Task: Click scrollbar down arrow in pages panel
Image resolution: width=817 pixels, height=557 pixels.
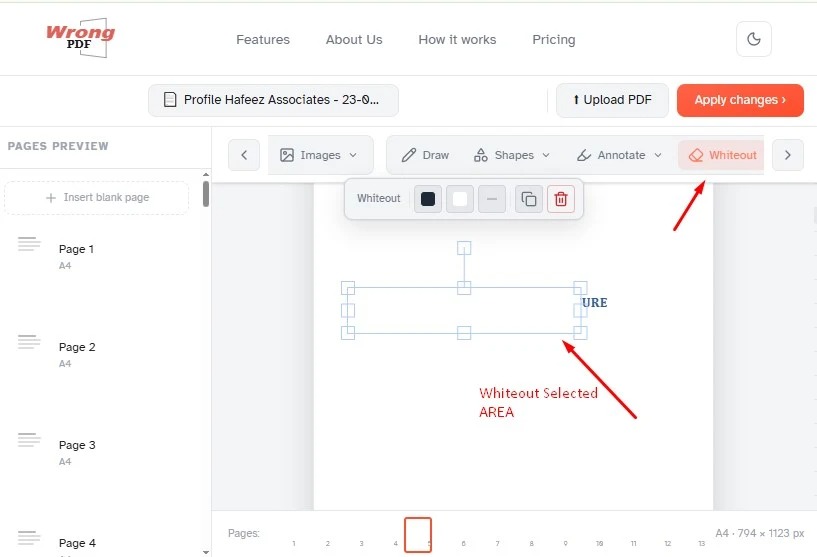Action: (x=206, y=552)
